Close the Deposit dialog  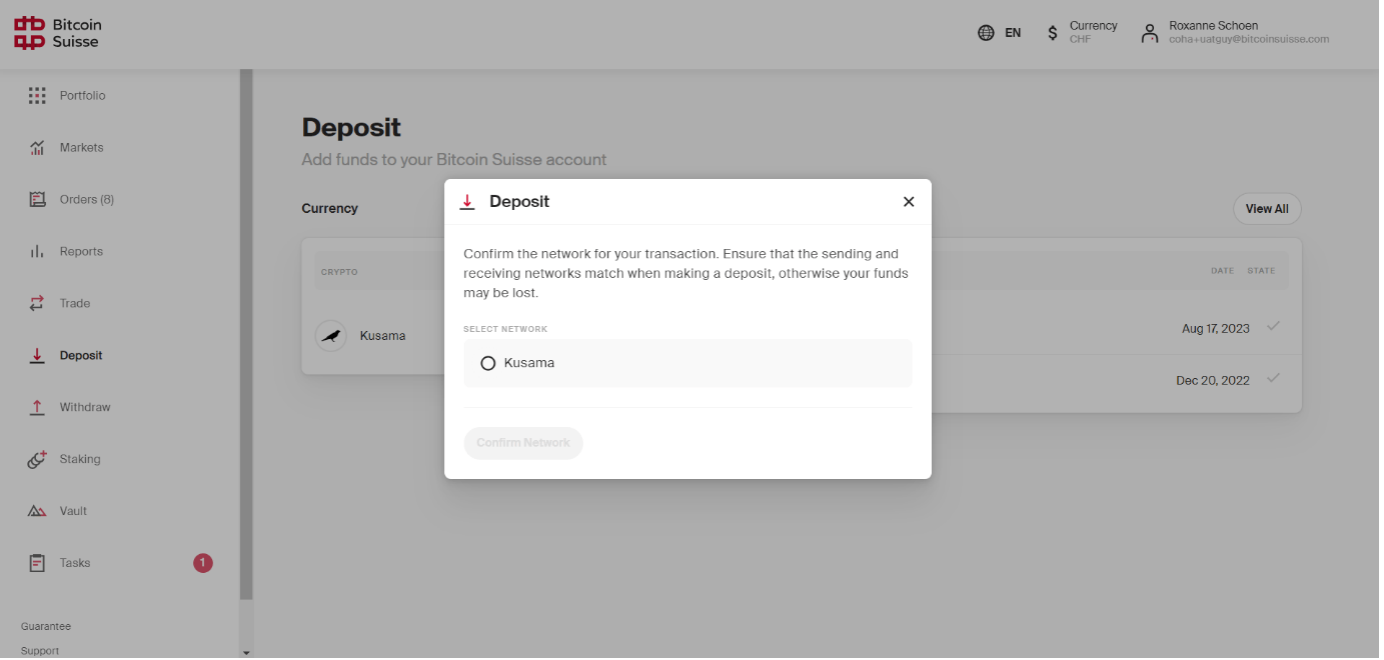tap(908, 202)
